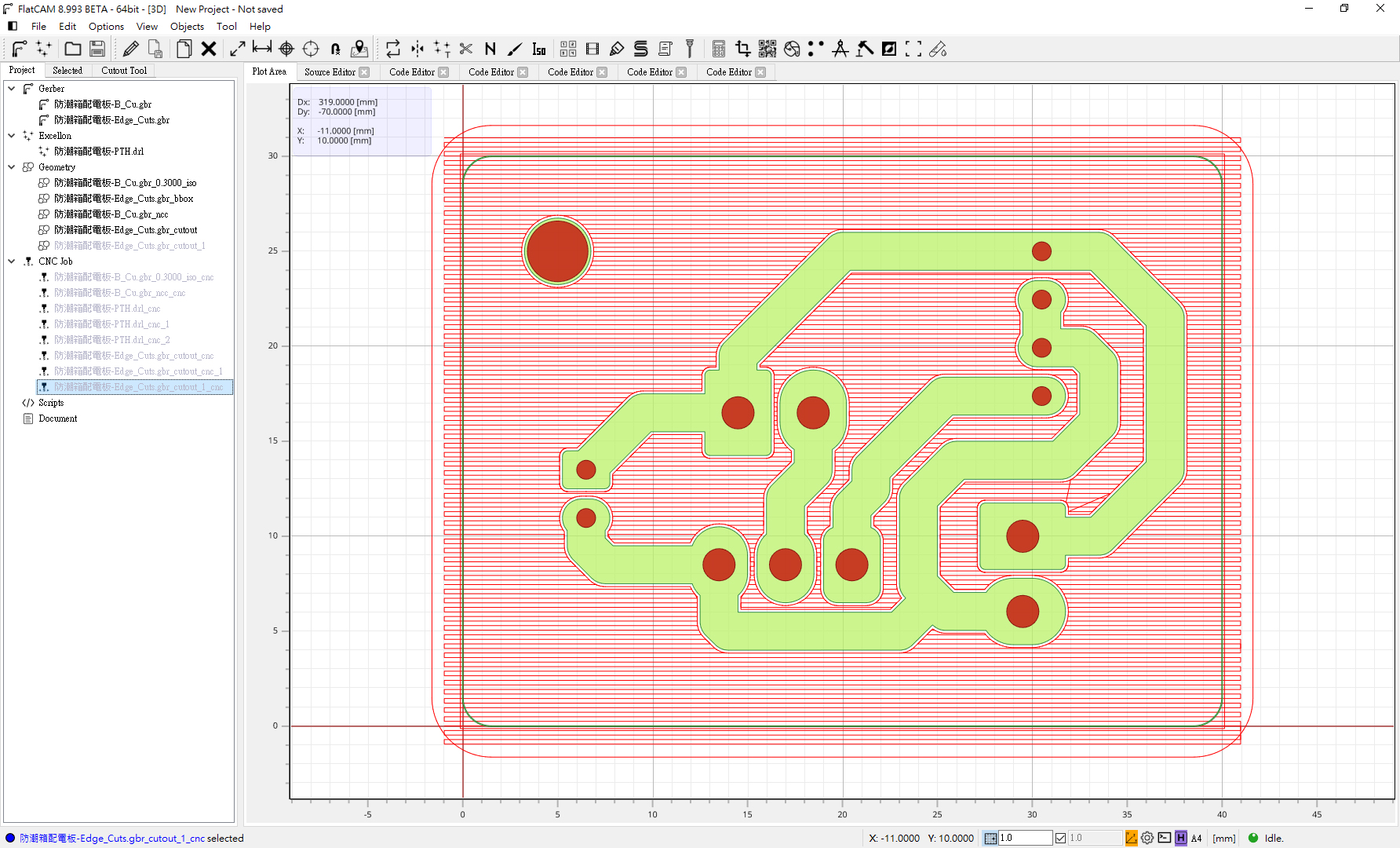Close the Source Editor tab
The height and width of the screenshot is (848, 1400).
[x=364, y=72]
